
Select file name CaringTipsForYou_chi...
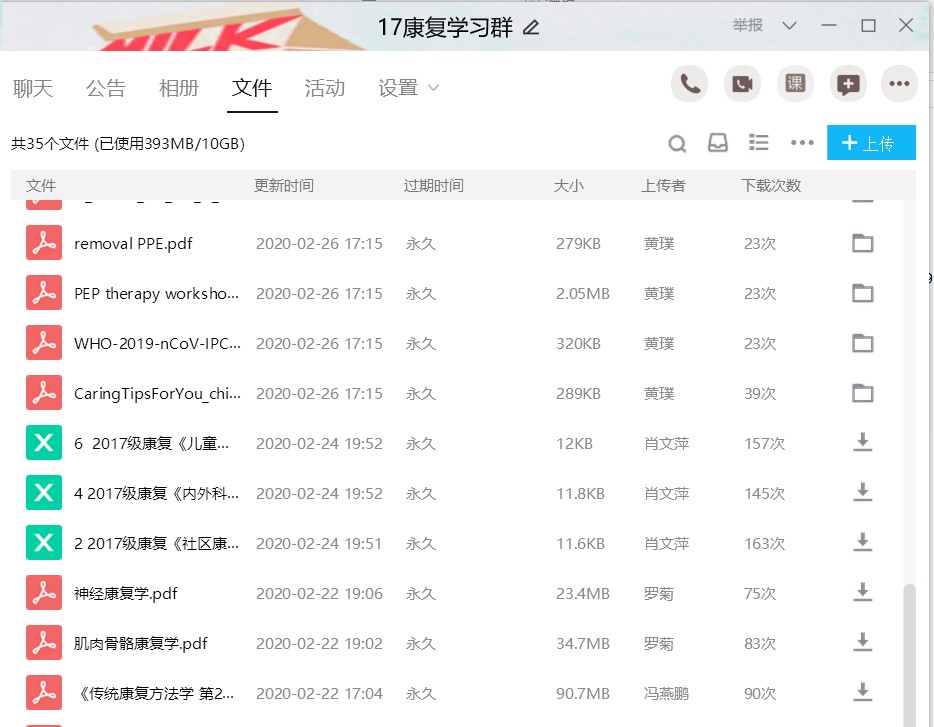click(x=157, y=394)
